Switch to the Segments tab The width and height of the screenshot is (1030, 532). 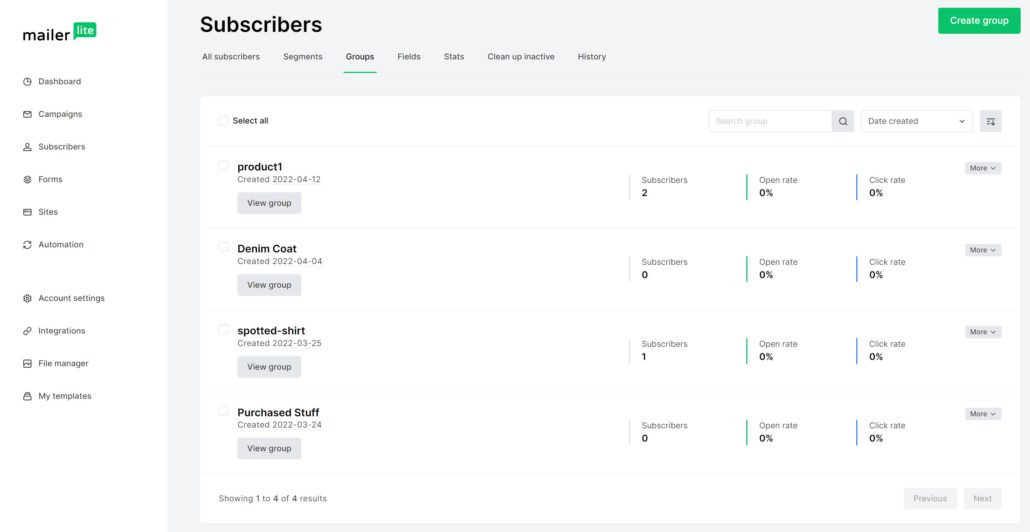302,57
